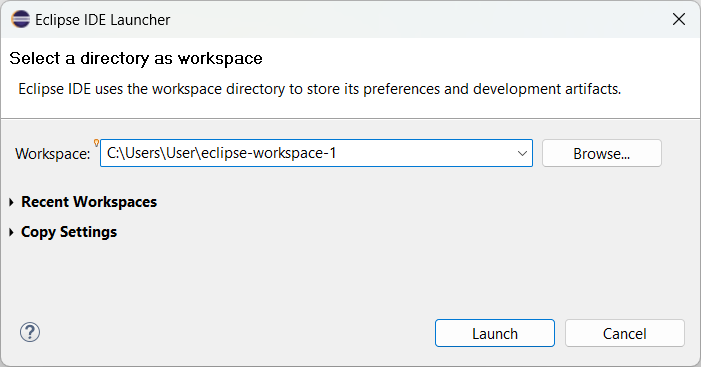This screenshot has width=701, height=367.
Task: Expand the Copy Settings section
Action: (x=63, y=232)
